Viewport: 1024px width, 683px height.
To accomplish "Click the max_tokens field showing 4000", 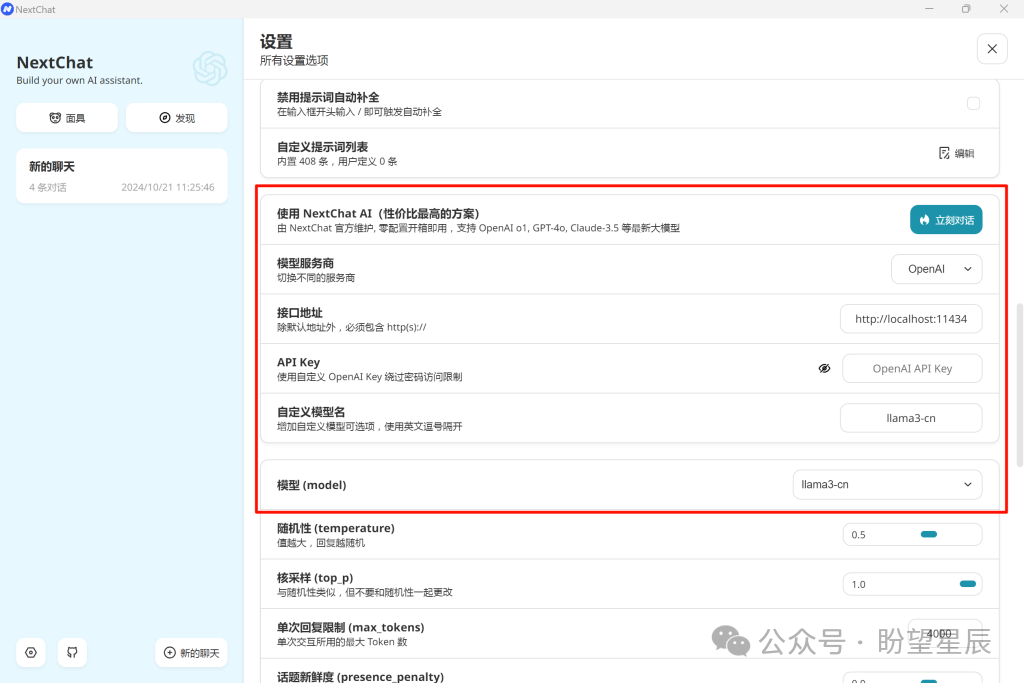I will [x=944, y=633].
